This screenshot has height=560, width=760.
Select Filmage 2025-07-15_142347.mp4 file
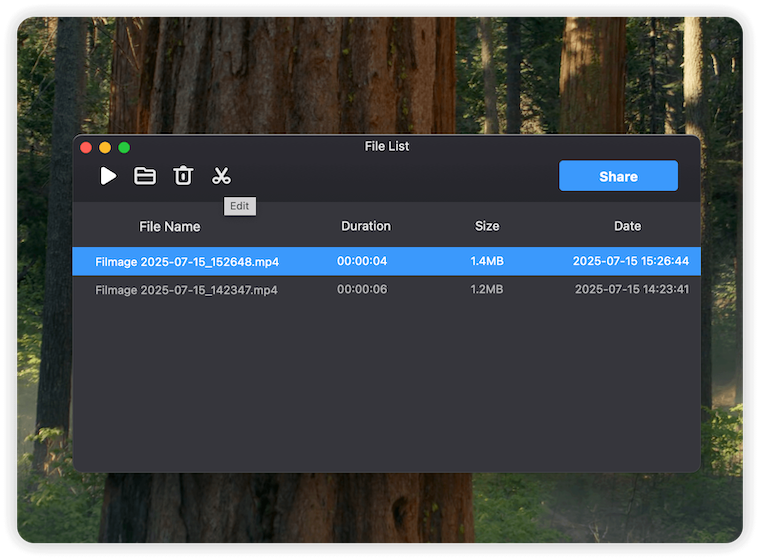tap(186, 290)
